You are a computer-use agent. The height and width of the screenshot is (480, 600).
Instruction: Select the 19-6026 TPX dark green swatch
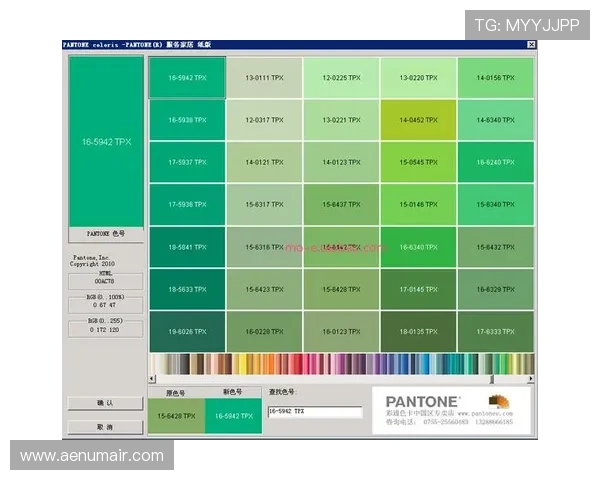187,331
